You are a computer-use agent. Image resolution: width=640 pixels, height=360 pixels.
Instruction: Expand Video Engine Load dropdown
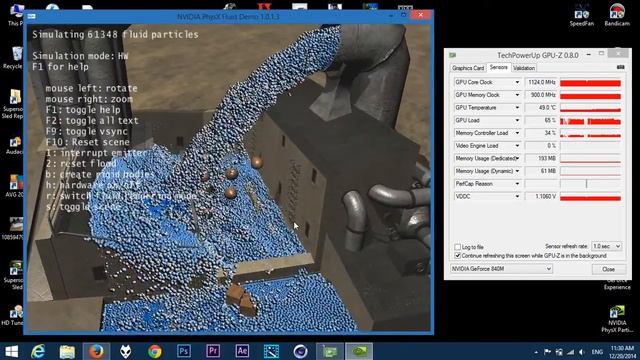(x=517, y=145)
